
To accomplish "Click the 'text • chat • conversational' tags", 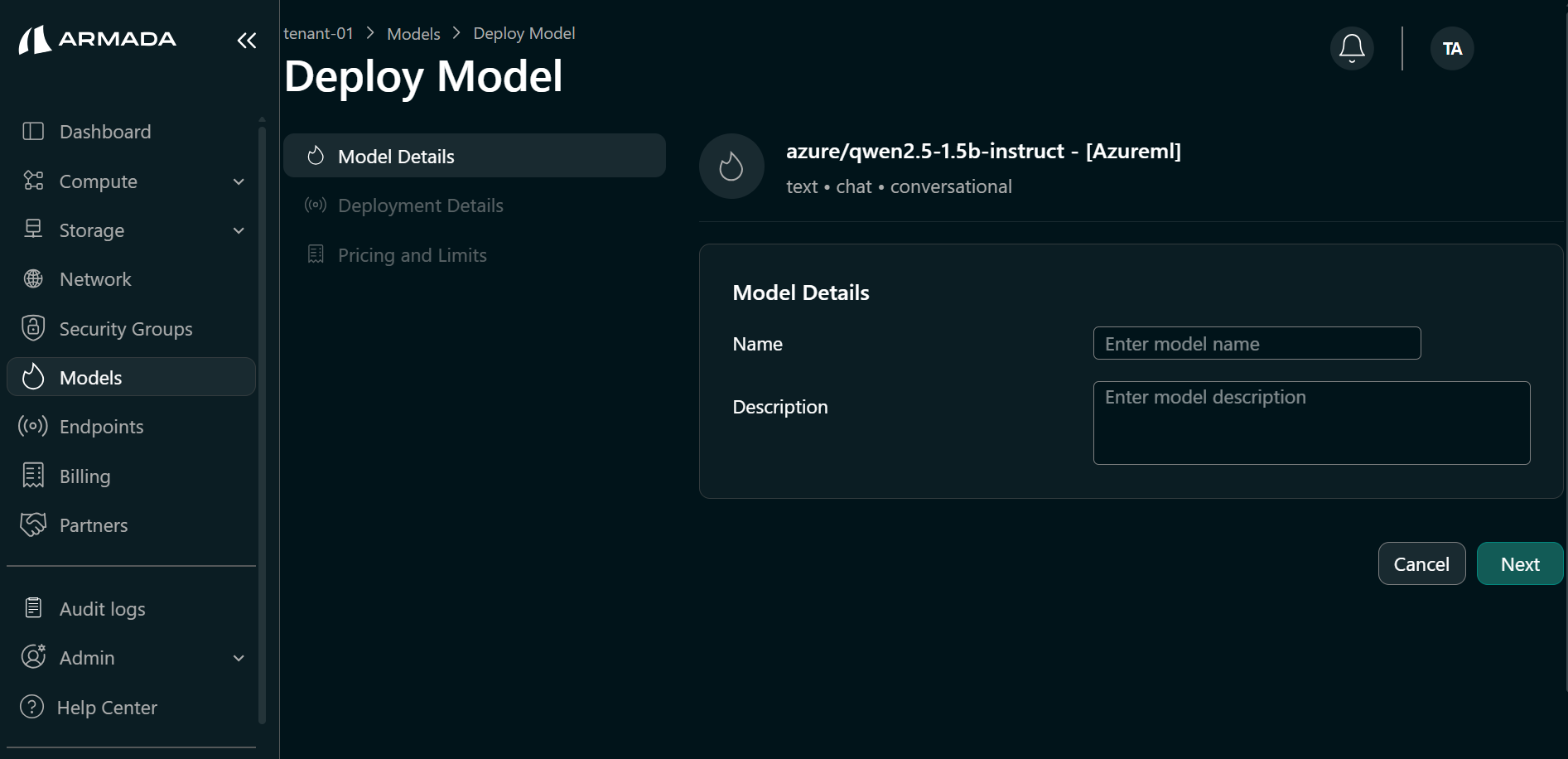I will pos(899,186).
